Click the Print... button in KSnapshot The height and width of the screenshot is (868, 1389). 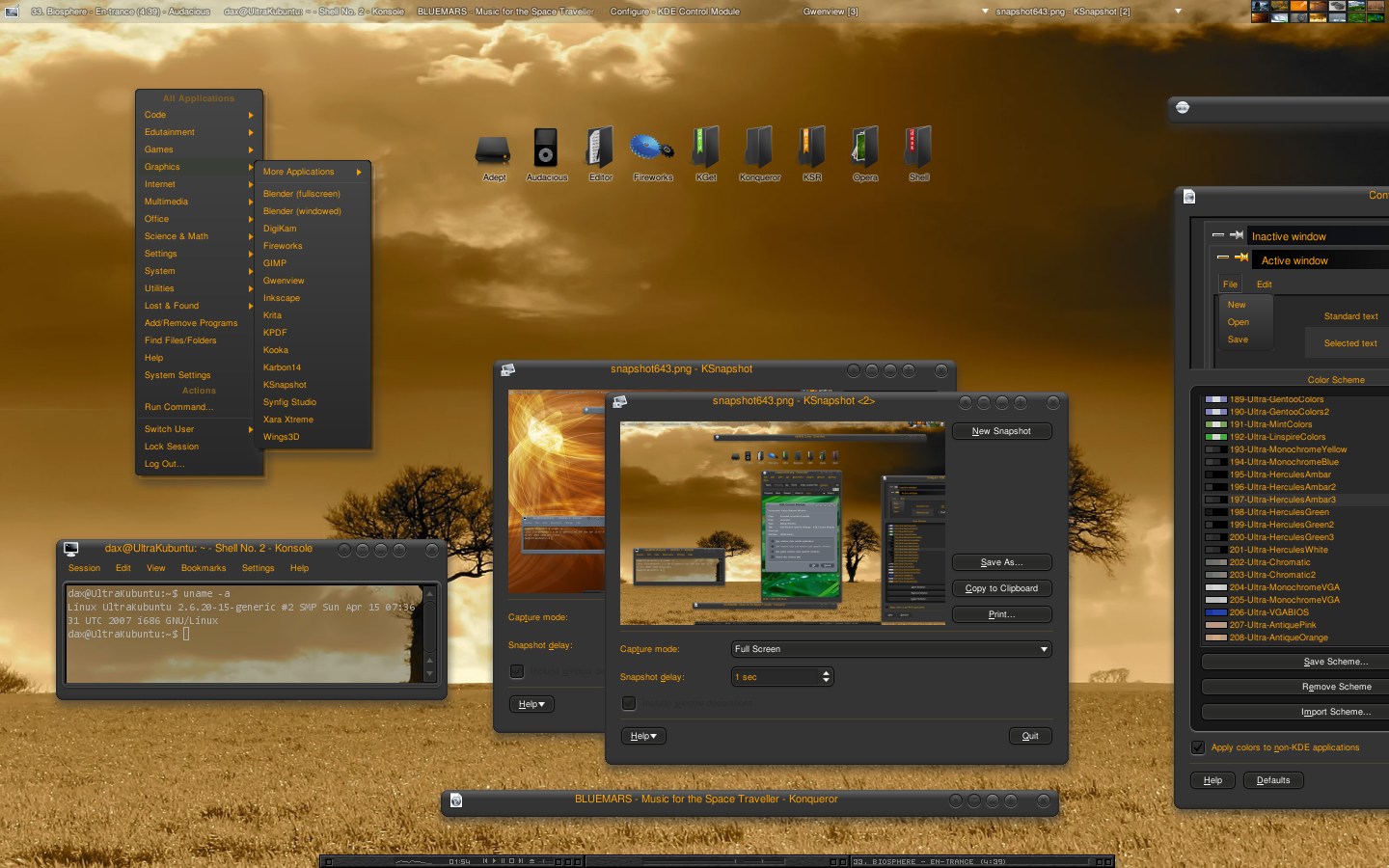tap(1001, 614)
